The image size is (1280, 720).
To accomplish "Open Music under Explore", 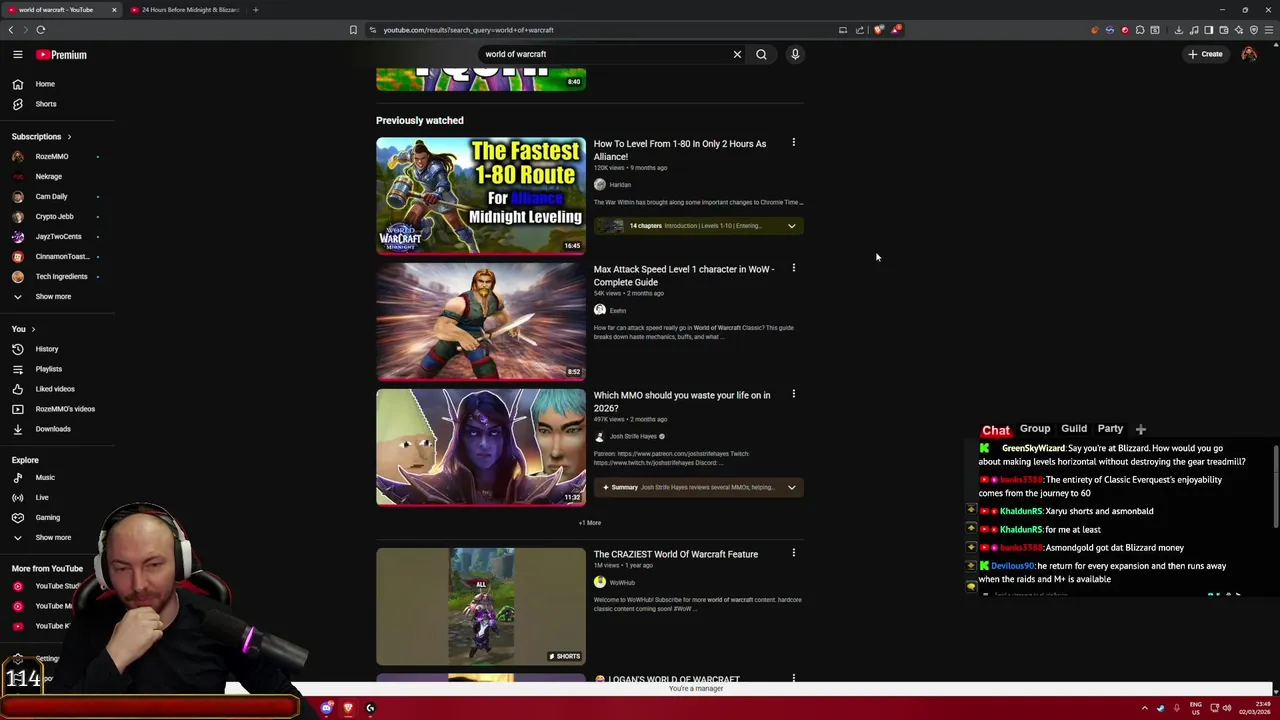I will 45,477.
